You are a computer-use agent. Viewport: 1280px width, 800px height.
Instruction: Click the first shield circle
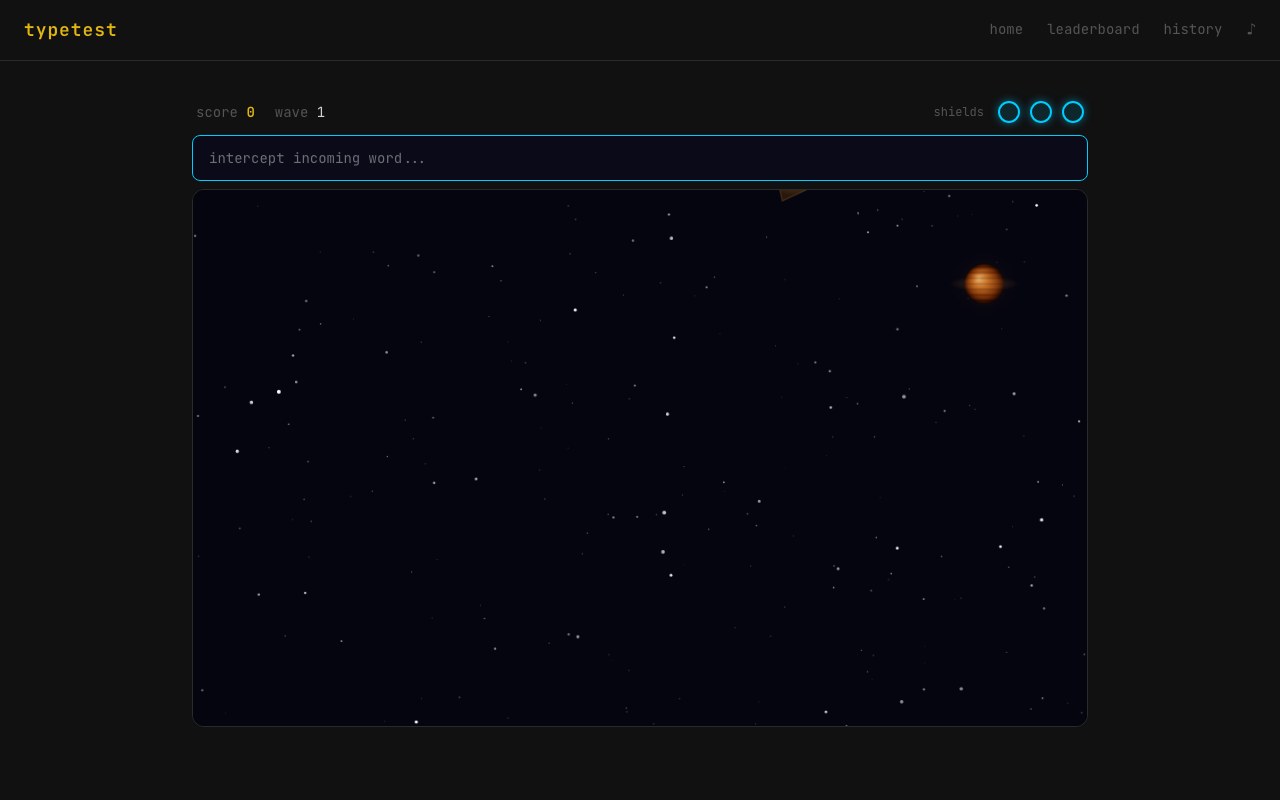pyautogui.click(x=1009, y=112)
